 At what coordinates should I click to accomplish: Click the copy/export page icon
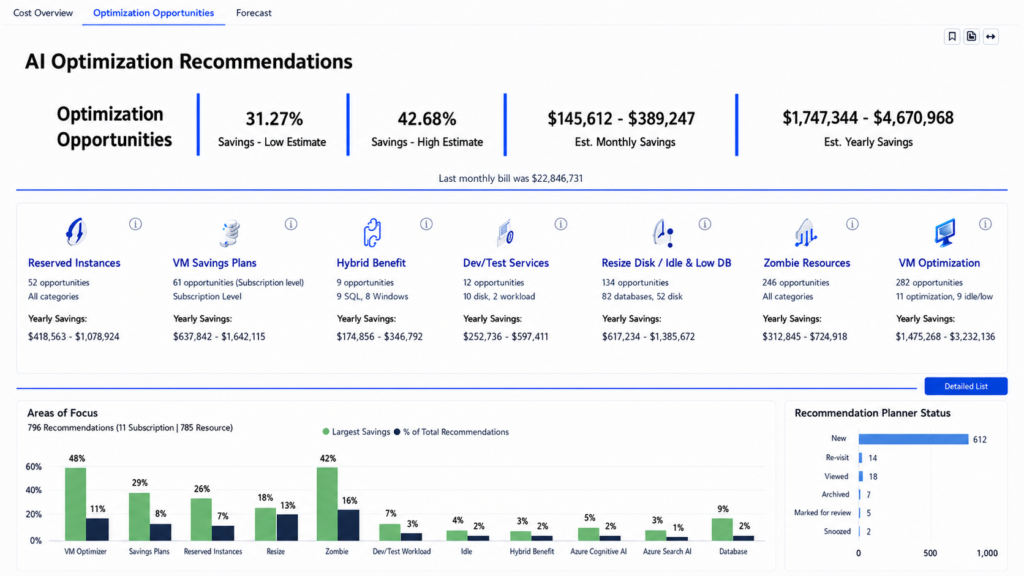pyautogui.click(x=971, y=37)
